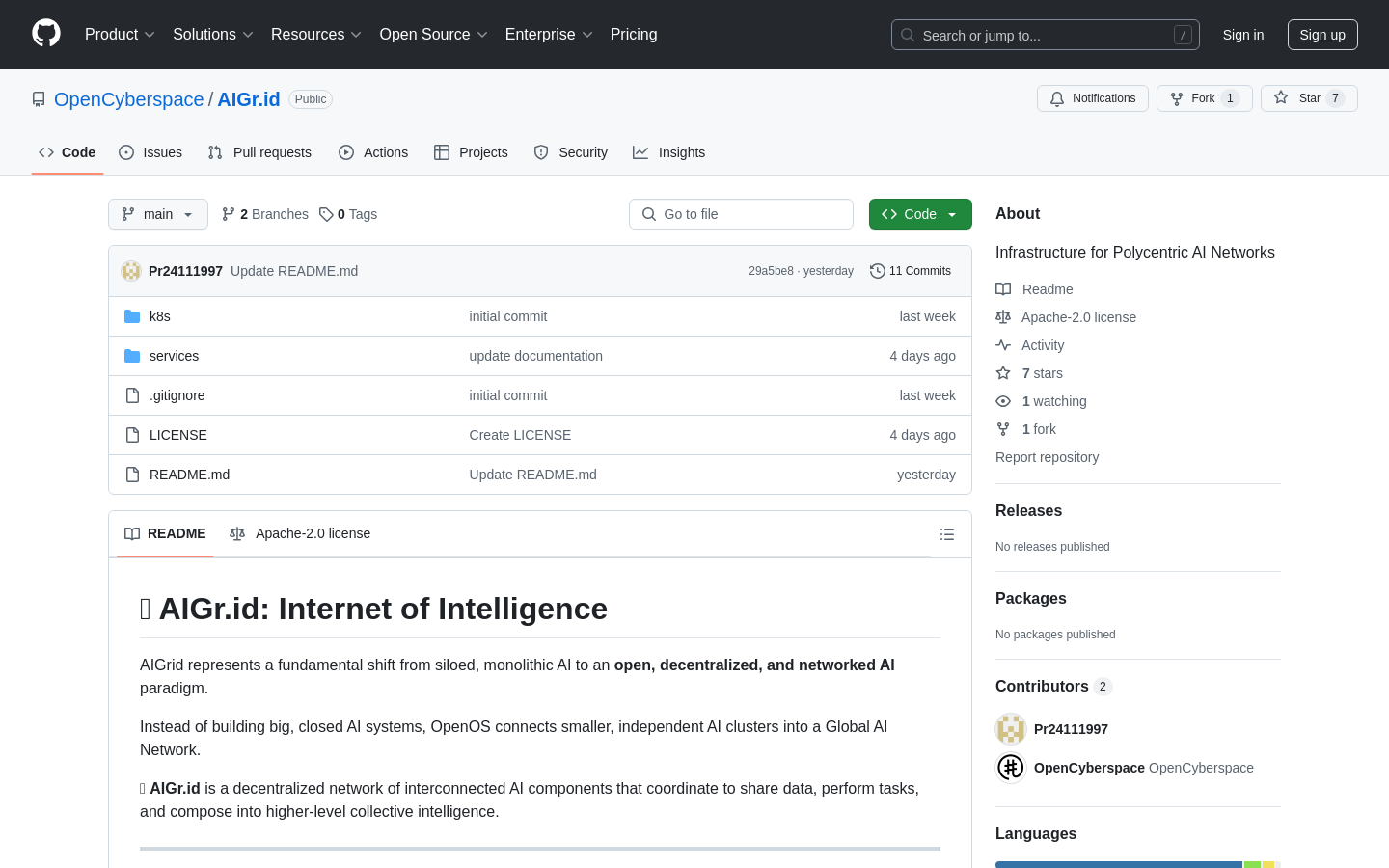Image resolution: width=1389 pixels, height=868 pixels.
Task: Click the commit history clock icon
Action: point(877,271)
